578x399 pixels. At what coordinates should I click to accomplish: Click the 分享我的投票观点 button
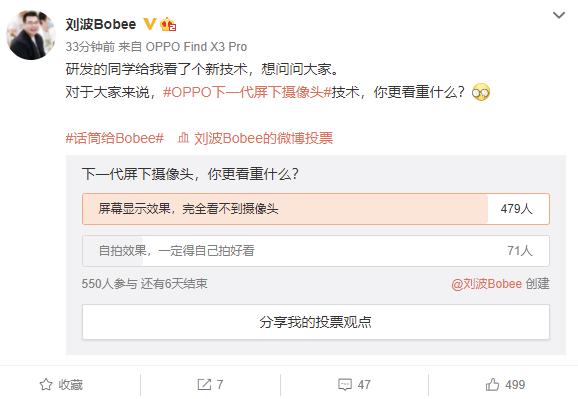click(x=316, y=322)
